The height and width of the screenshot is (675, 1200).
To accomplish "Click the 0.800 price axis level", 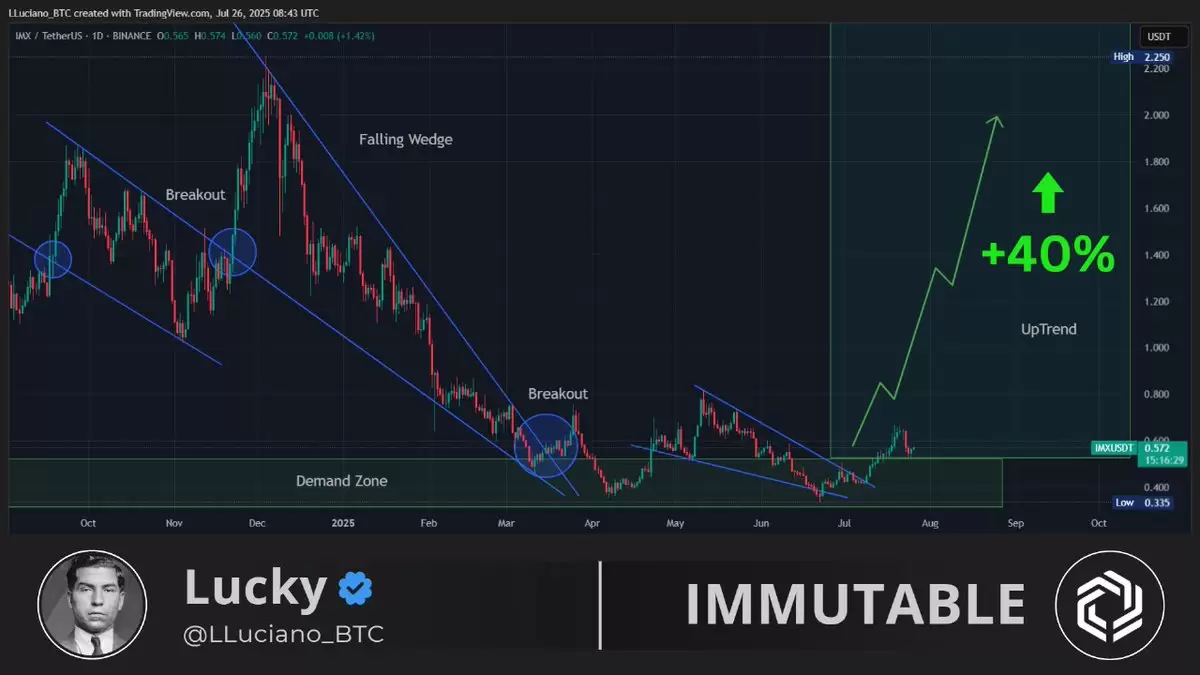I will (1158, 394).
